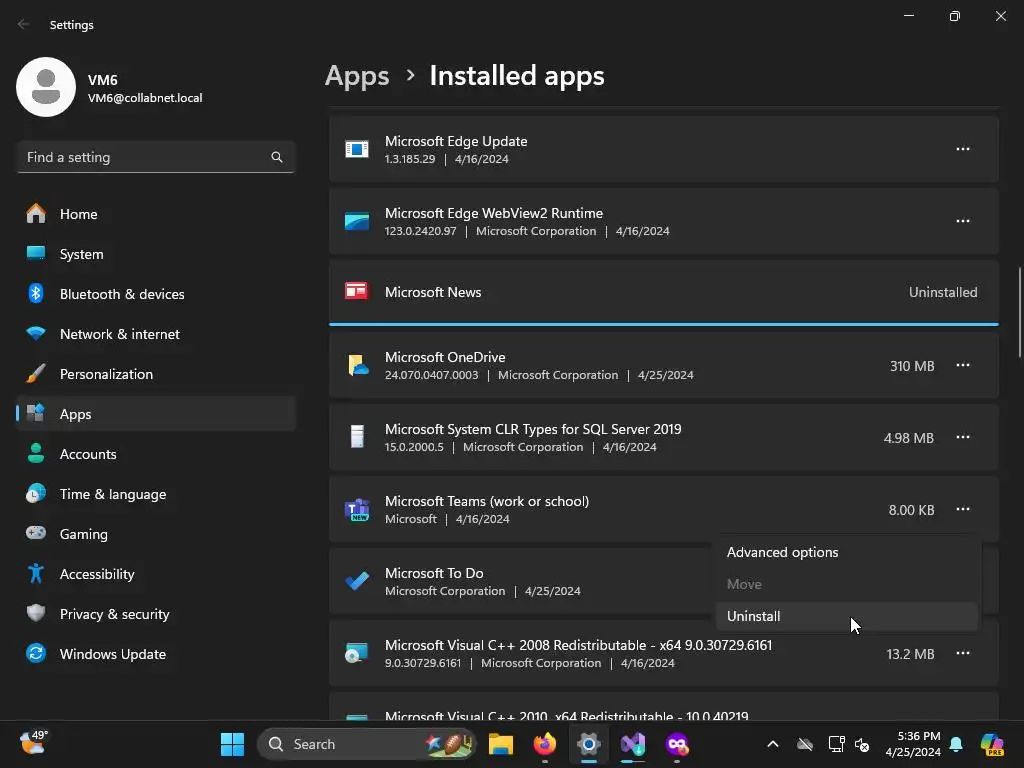
Task: Choose Uninstall in the context menu
Action: tap(847, 616)
